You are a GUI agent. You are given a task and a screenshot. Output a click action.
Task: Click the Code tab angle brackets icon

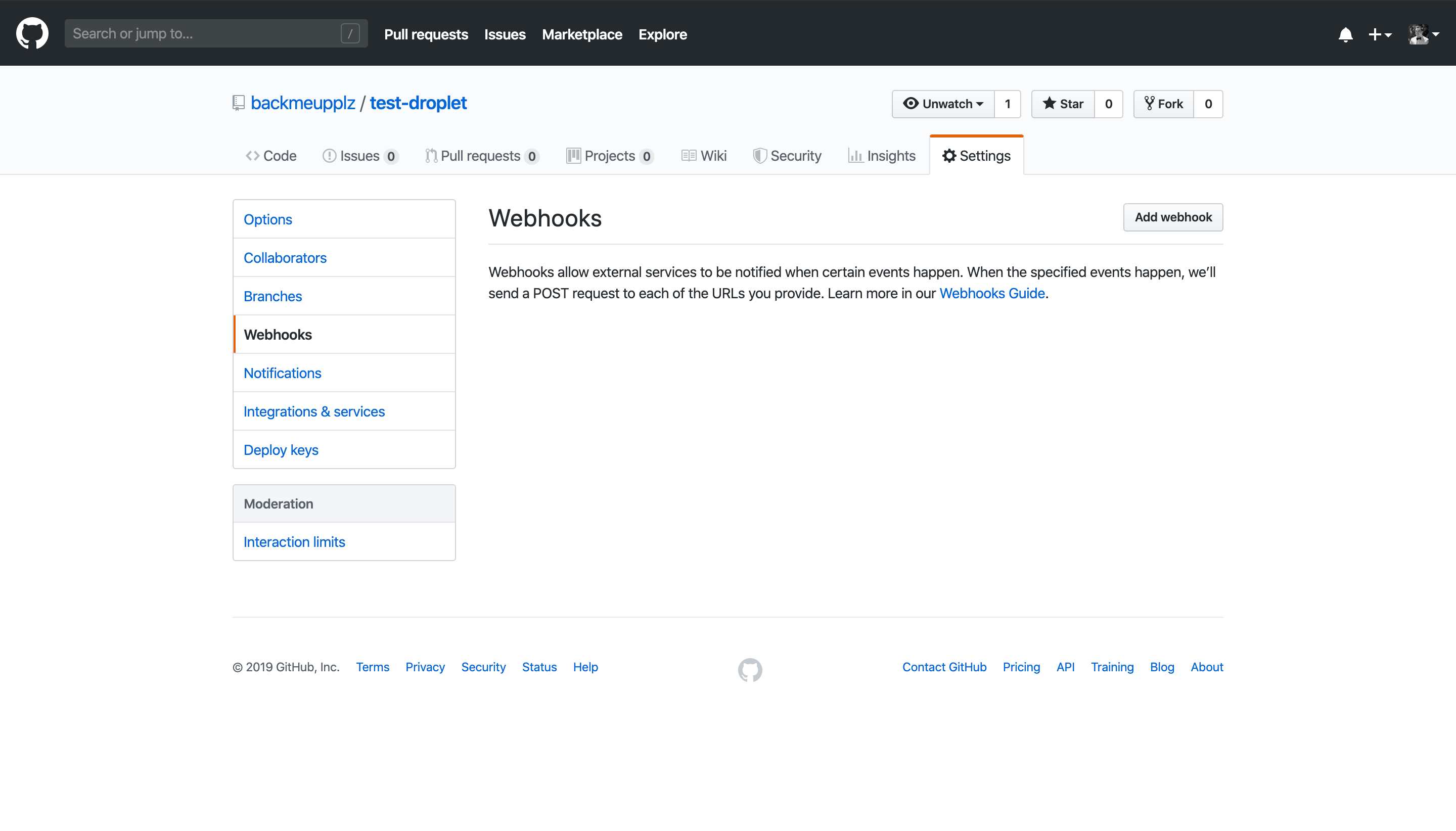(252, 156)
